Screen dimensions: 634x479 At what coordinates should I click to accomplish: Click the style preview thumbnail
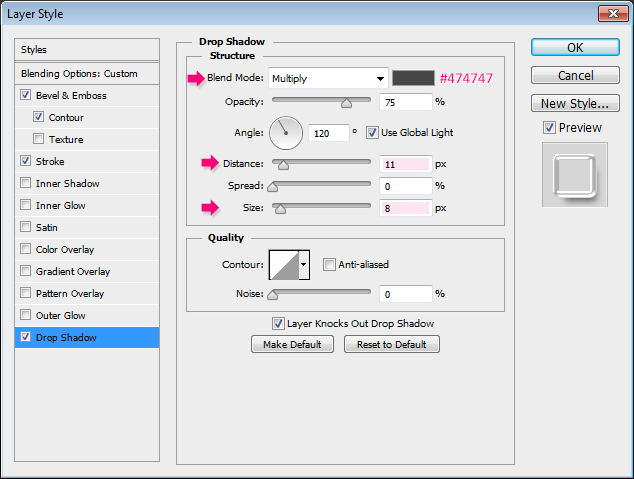[575, 175]
